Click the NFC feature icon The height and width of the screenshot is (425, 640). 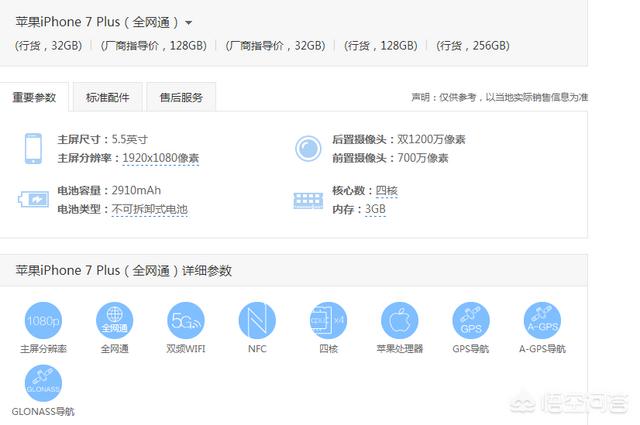click(257, 320)
